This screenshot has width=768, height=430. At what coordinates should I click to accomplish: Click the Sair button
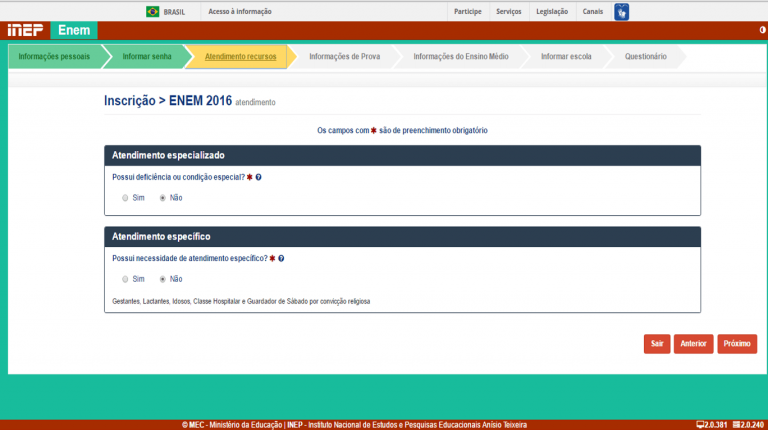pos(657,344)
